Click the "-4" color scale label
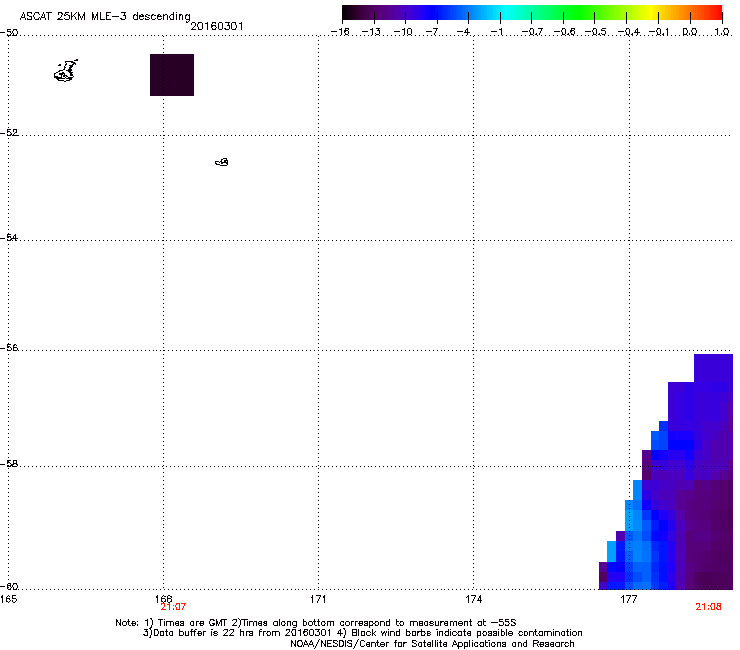Screen dimensions: 740x650 [463, 32]
